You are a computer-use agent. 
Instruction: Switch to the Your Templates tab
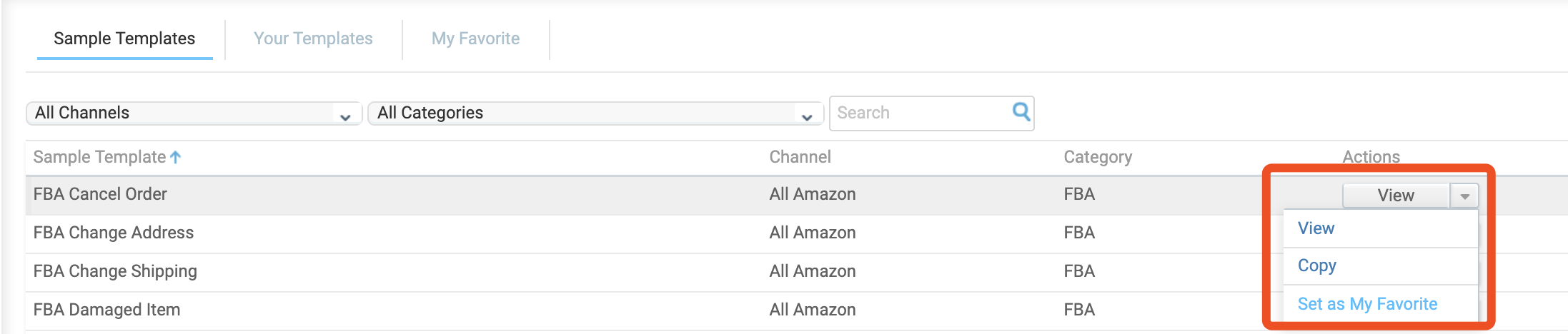point(313,39)
